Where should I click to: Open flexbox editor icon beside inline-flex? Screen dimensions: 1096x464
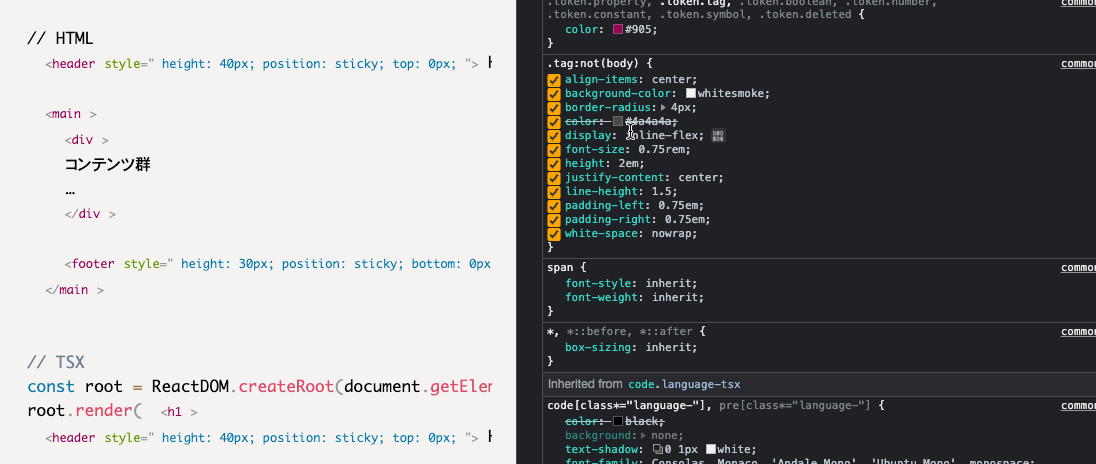click(719, 136)
